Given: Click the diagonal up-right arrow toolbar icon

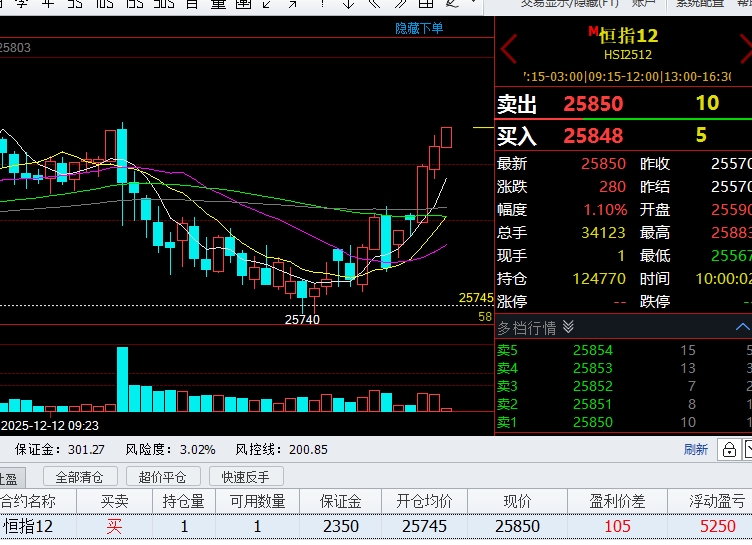Looking at the screenshot, I should click(292, 4).
